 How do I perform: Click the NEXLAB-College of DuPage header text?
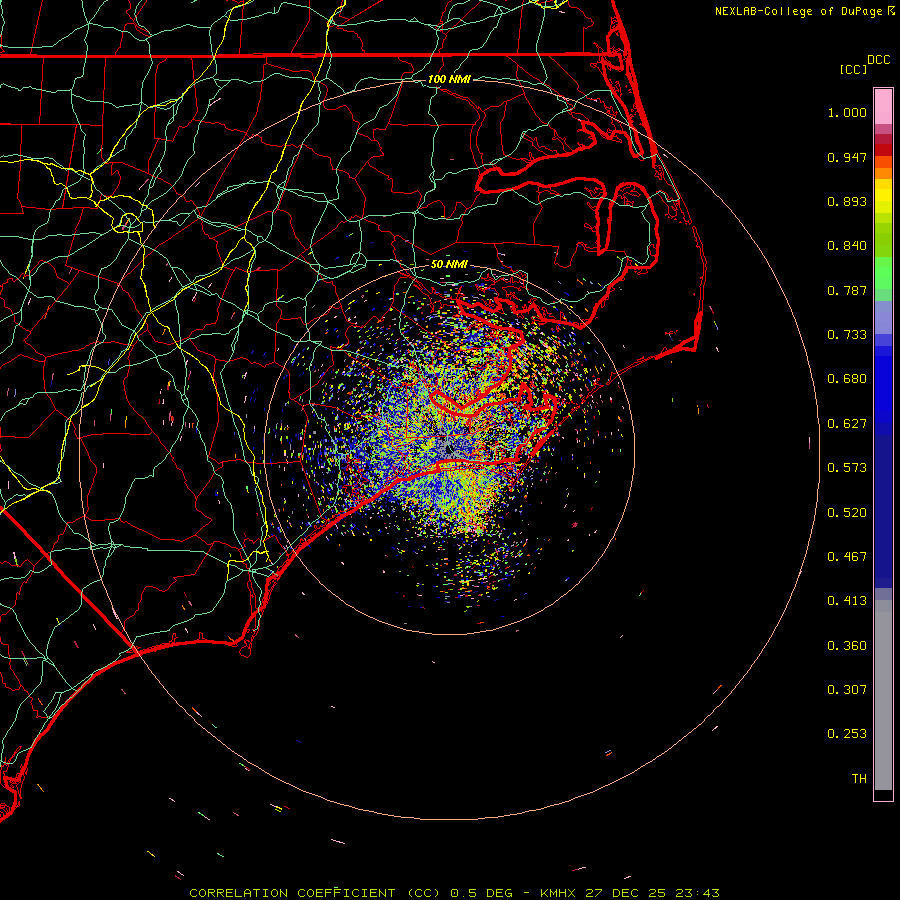798,11
